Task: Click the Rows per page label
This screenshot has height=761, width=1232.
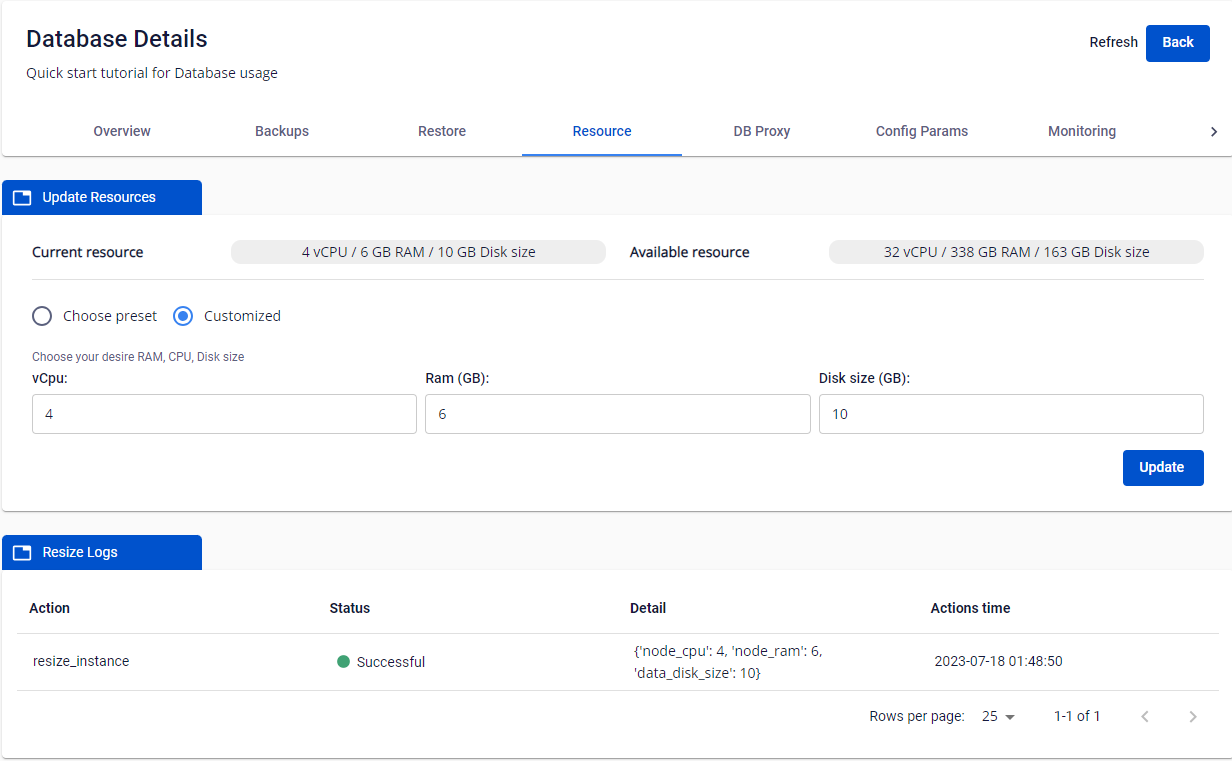Action: point(917,716)
